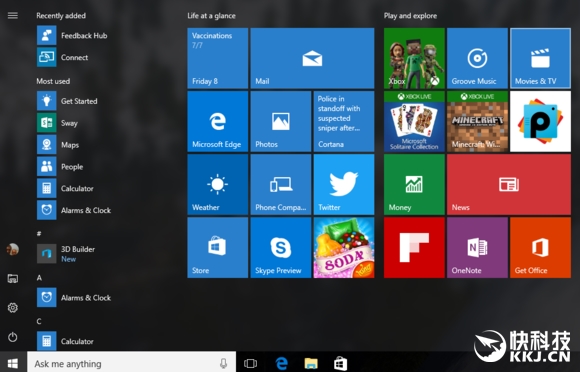Screen dimensions: 580x372
Task: Open the Weather tile
Action: click(218, 185)
